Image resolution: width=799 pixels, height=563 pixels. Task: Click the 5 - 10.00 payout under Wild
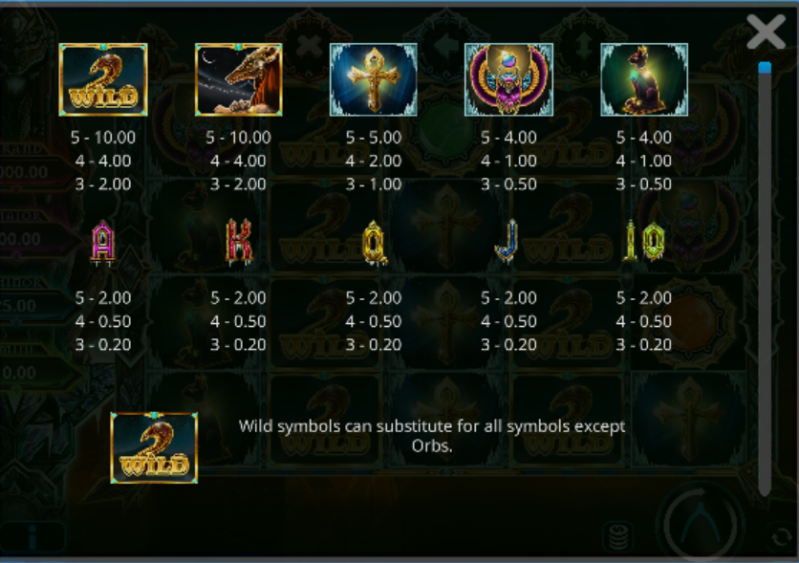103,137
